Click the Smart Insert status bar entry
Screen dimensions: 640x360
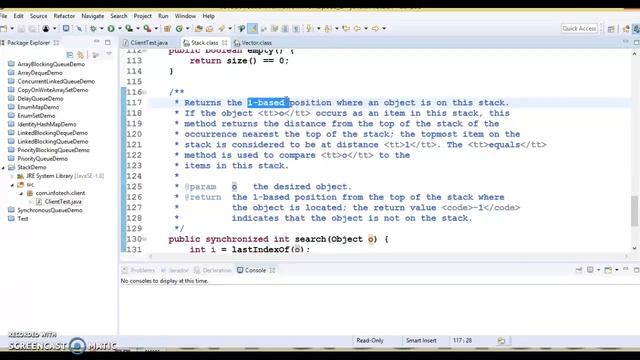pos(421,340)
